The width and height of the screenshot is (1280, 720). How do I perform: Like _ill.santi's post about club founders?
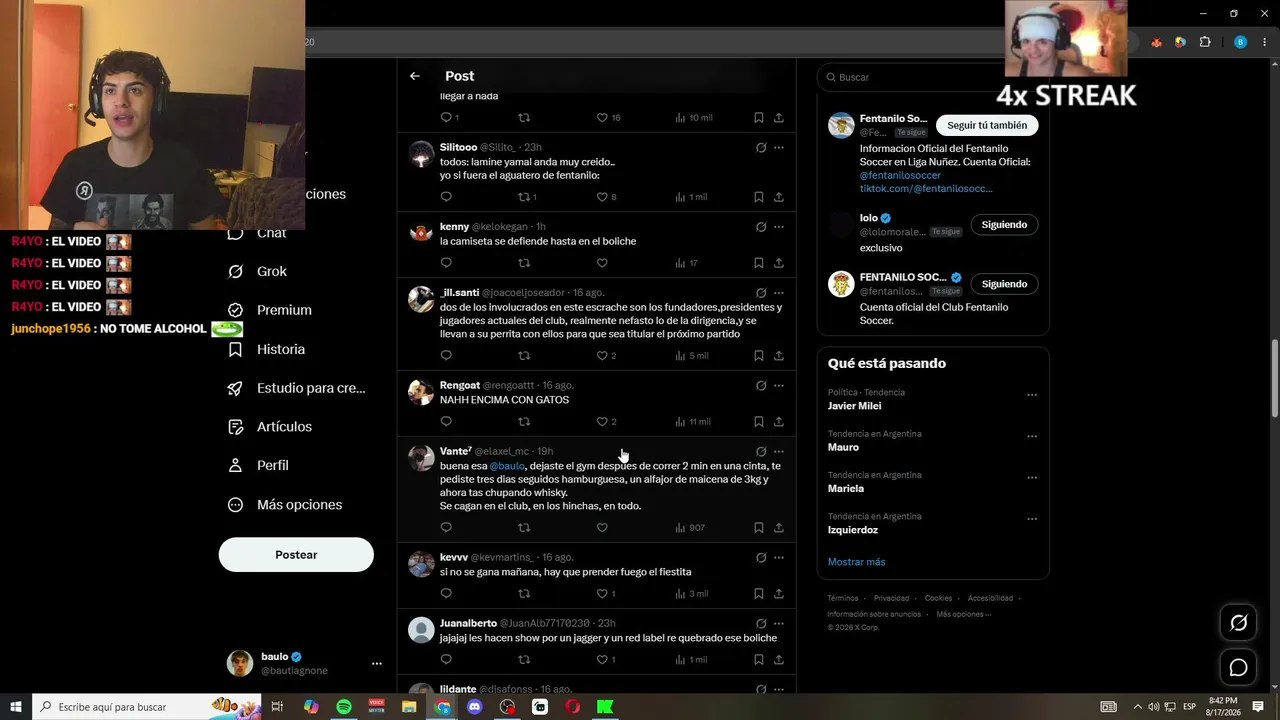pyautogui.click(x=602, y=355)
